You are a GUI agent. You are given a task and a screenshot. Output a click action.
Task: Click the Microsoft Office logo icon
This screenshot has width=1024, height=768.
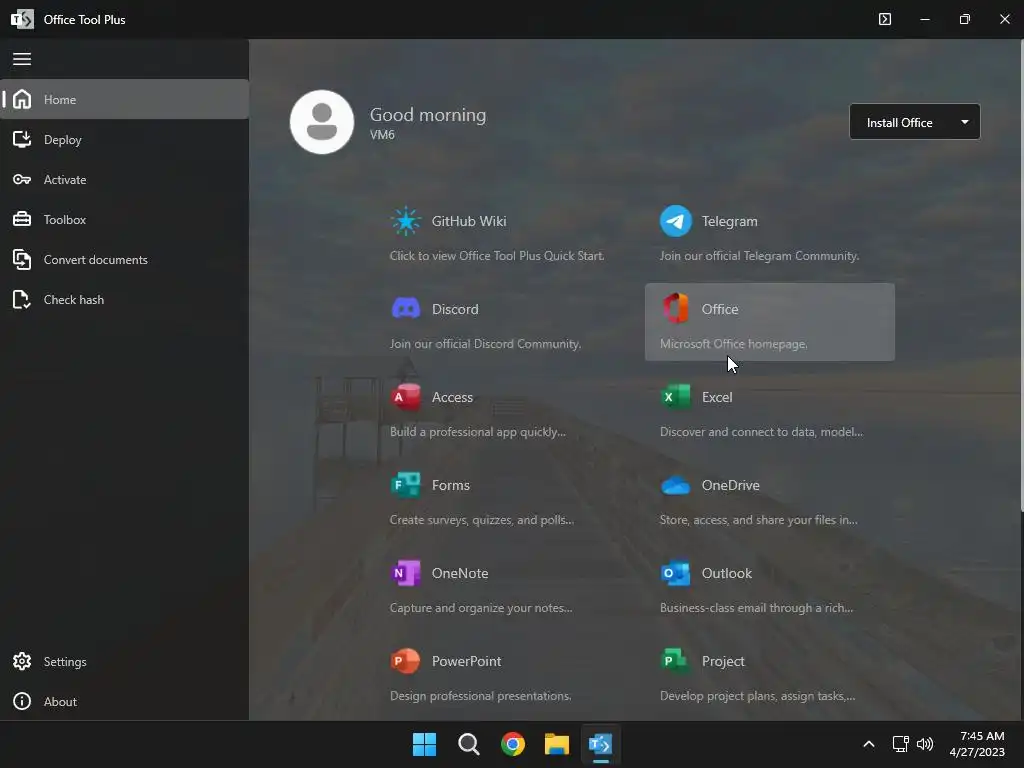675,308
